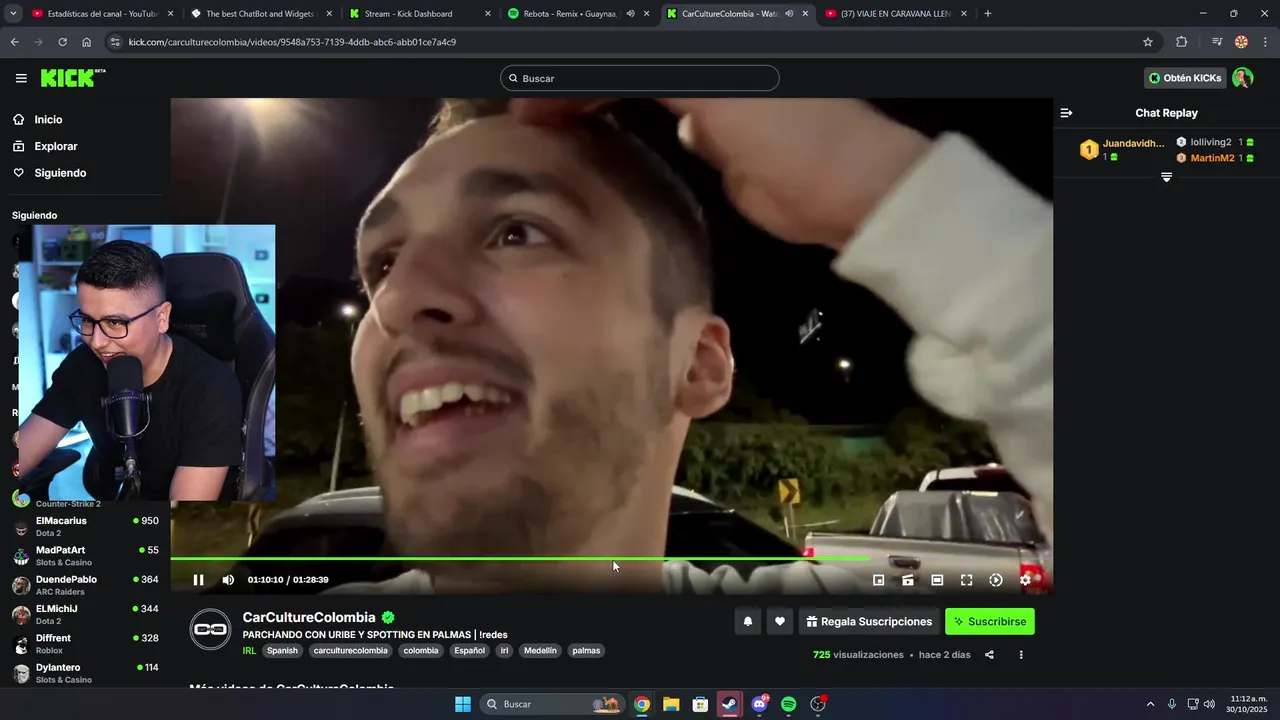Select the colombia tag
The width and height of the screenshot is (1280, 720).
[x=421, y=650]
